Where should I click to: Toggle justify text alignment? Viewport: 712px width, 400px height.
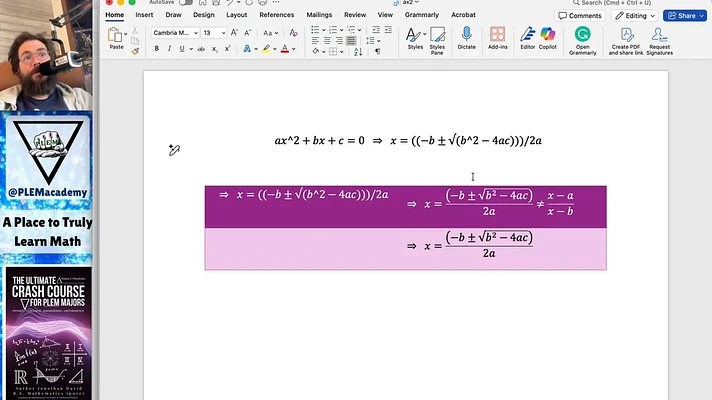point(351,41)
